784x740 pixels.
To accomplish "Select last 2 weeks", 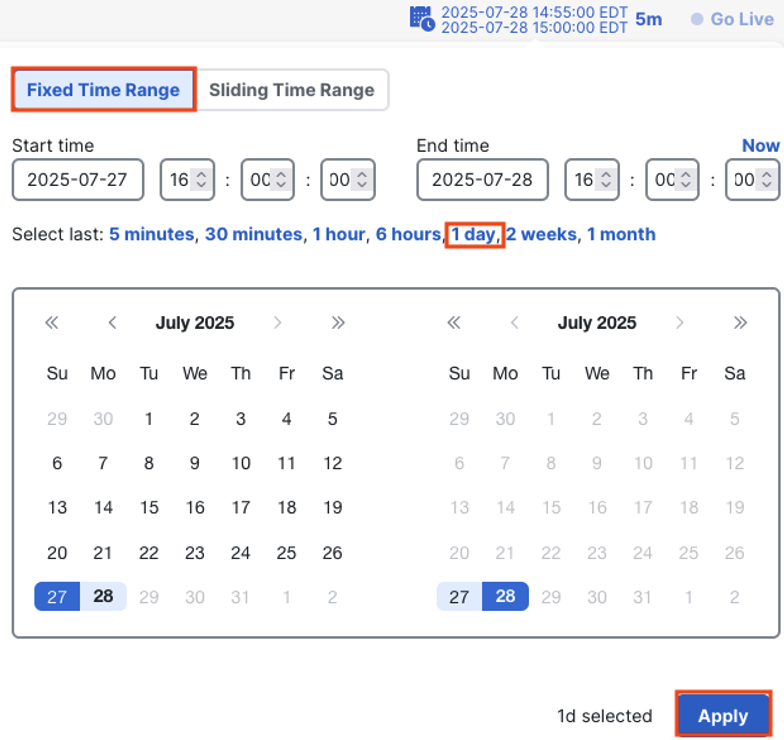I will pyautogui.click(x=542, y=234).
